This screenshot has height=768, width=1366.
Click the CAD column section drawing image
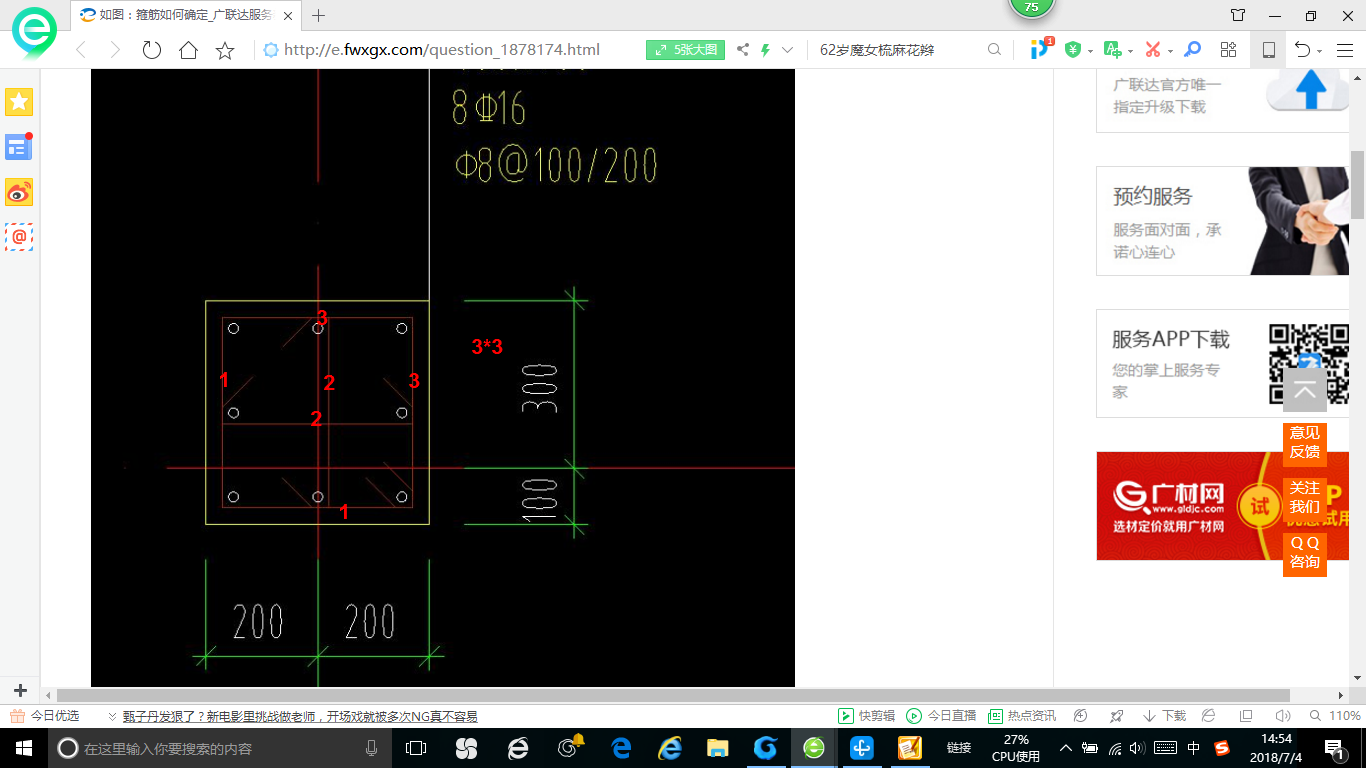[x=442, y=378]
